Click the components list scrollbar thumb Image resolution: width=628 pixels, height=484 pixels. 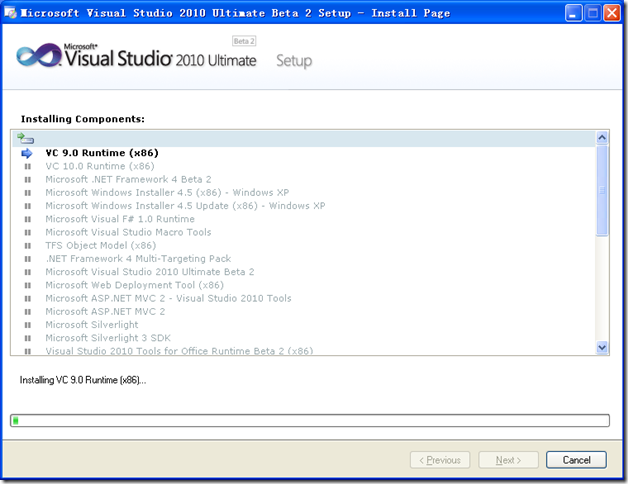coord(602,190)
